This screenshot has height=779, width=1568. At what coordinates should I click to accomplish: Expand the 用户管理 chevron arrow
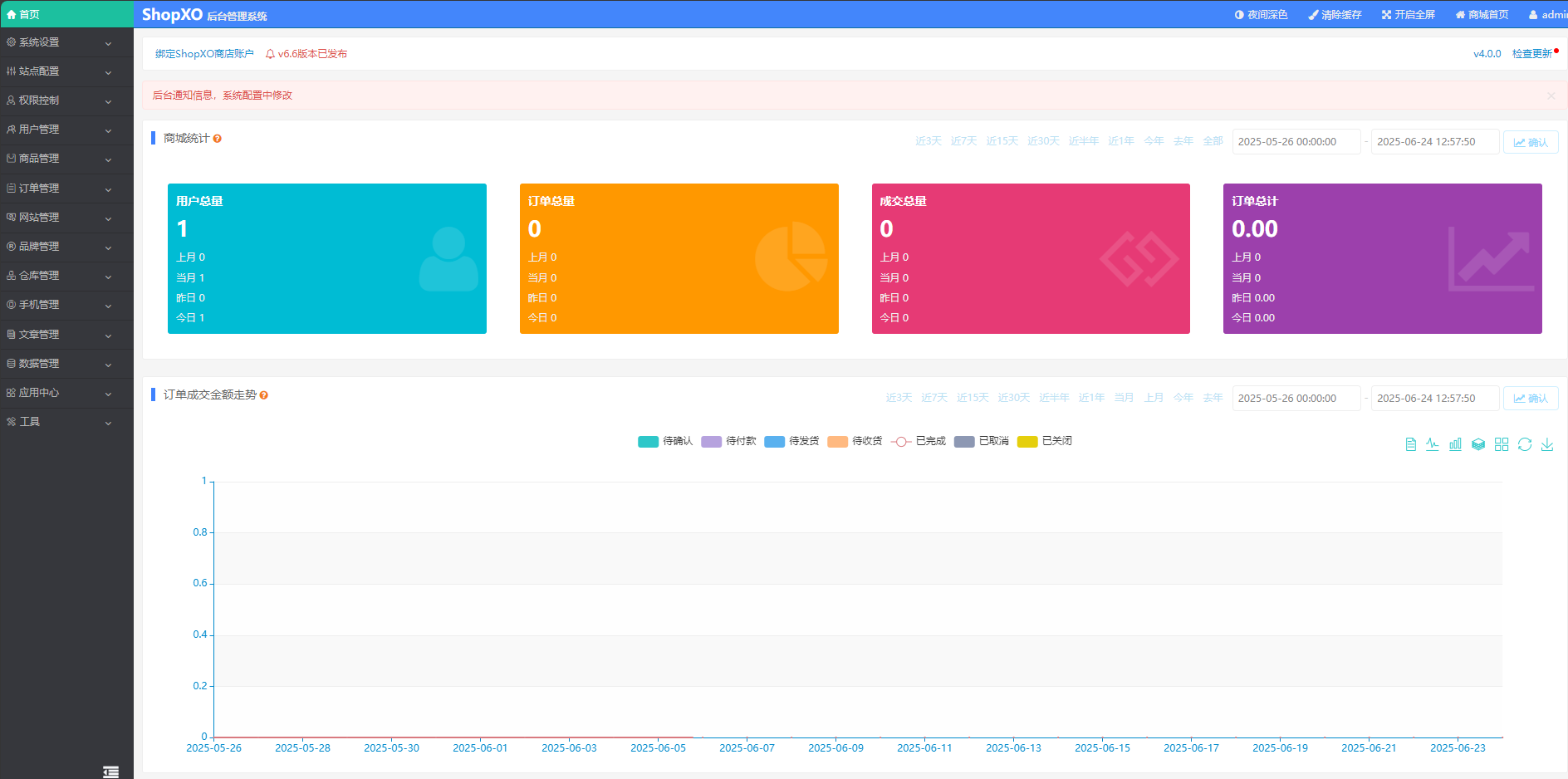pyautogui.click(x=108, y=131)
